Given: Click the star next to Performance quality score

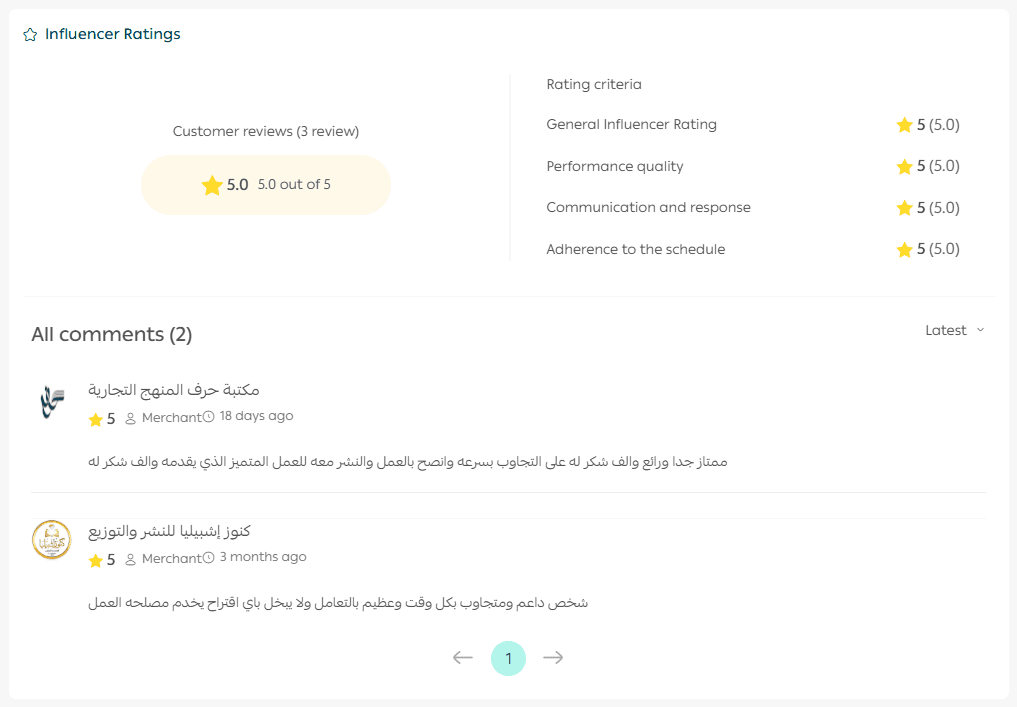Looking at the screenshot, I should coord(904,167).
